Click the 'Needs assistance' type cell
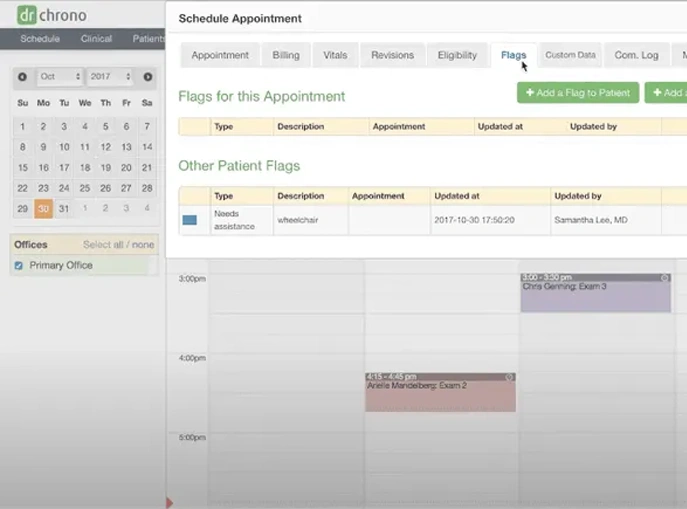Viewport: 687px width, 509px height. (x=242, y=220)
